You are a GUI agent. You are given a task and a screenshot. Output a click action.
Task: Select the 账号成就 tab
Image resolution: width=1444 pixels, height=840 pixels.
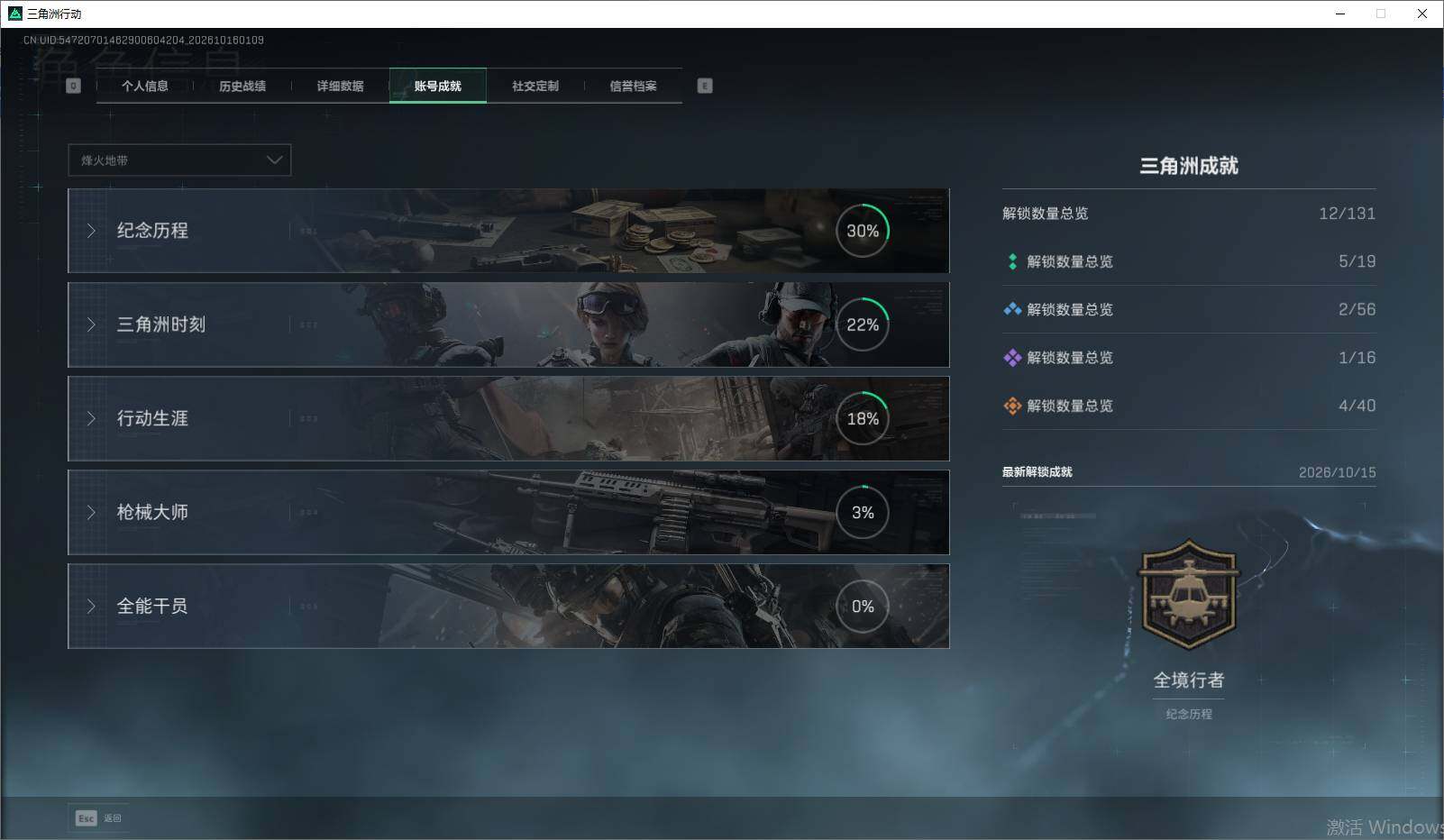tap(438, 86)
